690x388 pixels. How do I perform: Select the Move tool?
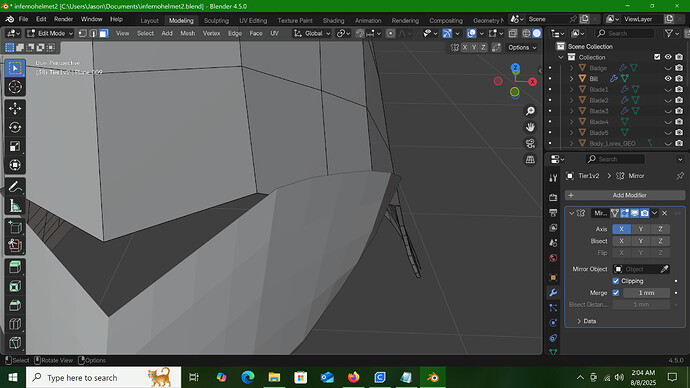coord(15,109)
